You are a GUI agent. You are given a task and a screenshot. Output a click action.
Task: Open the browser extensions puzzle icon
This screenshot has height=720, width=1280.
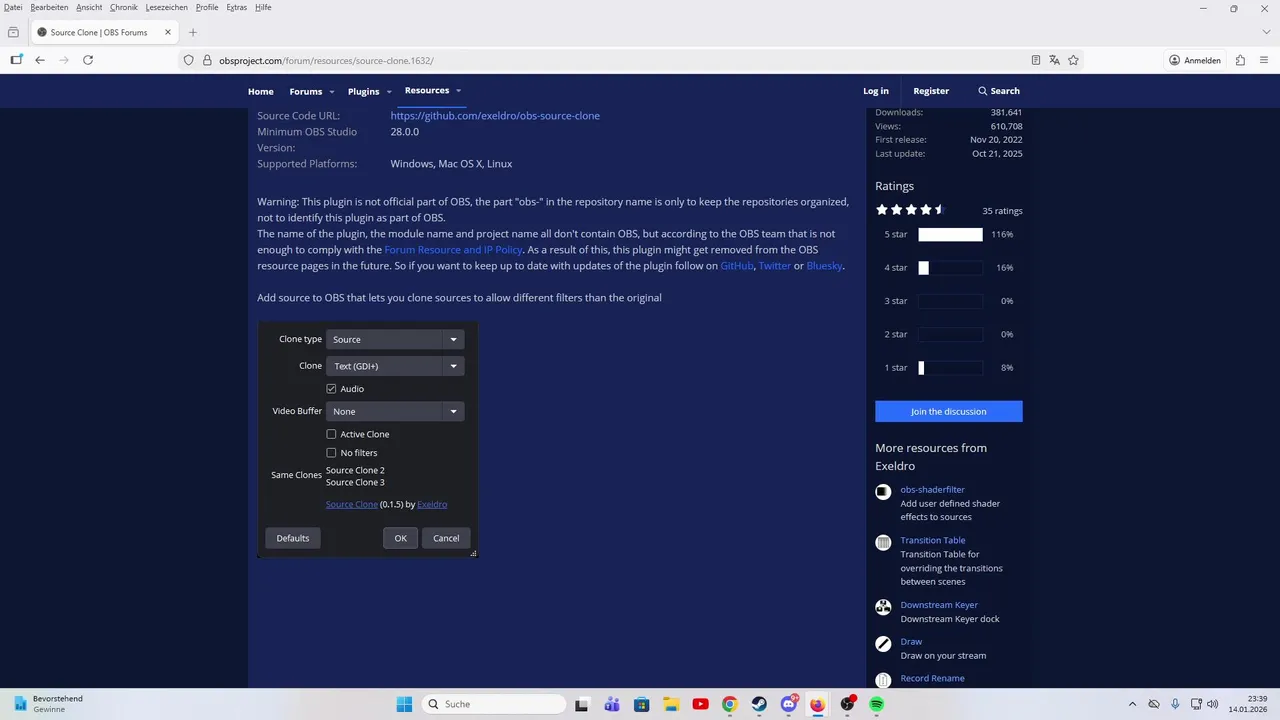[1240, 60]
